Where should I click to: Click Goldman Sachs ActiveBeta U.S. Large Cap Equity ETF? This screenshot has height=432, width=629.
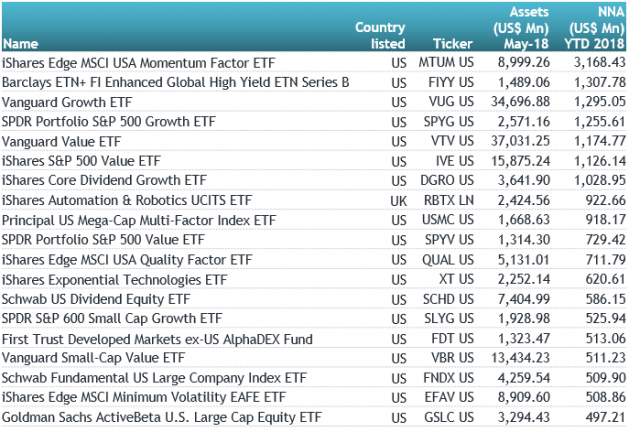point(162,415)
